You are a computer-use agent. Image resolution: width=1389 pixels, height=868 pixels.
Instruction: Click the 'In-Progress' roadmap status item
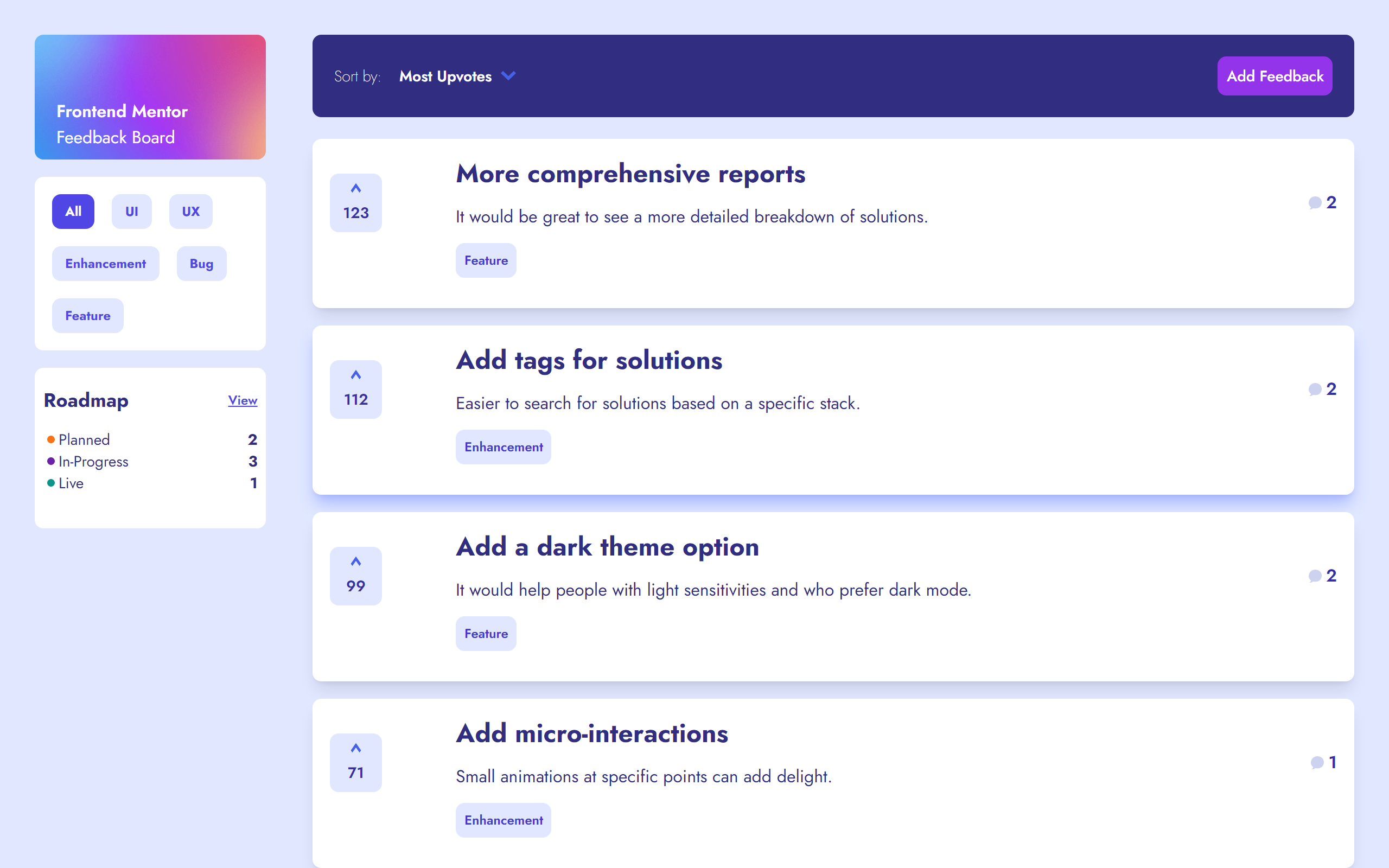(x=92, y=461)
